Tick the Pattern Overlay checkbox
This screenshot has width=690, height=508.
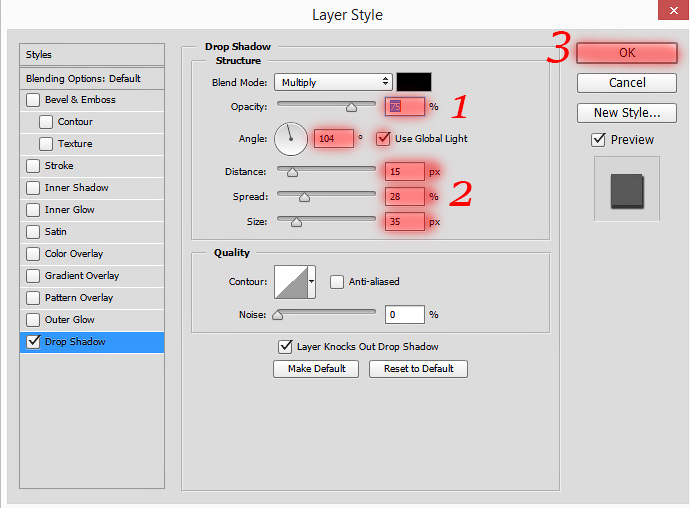(33, 298)
